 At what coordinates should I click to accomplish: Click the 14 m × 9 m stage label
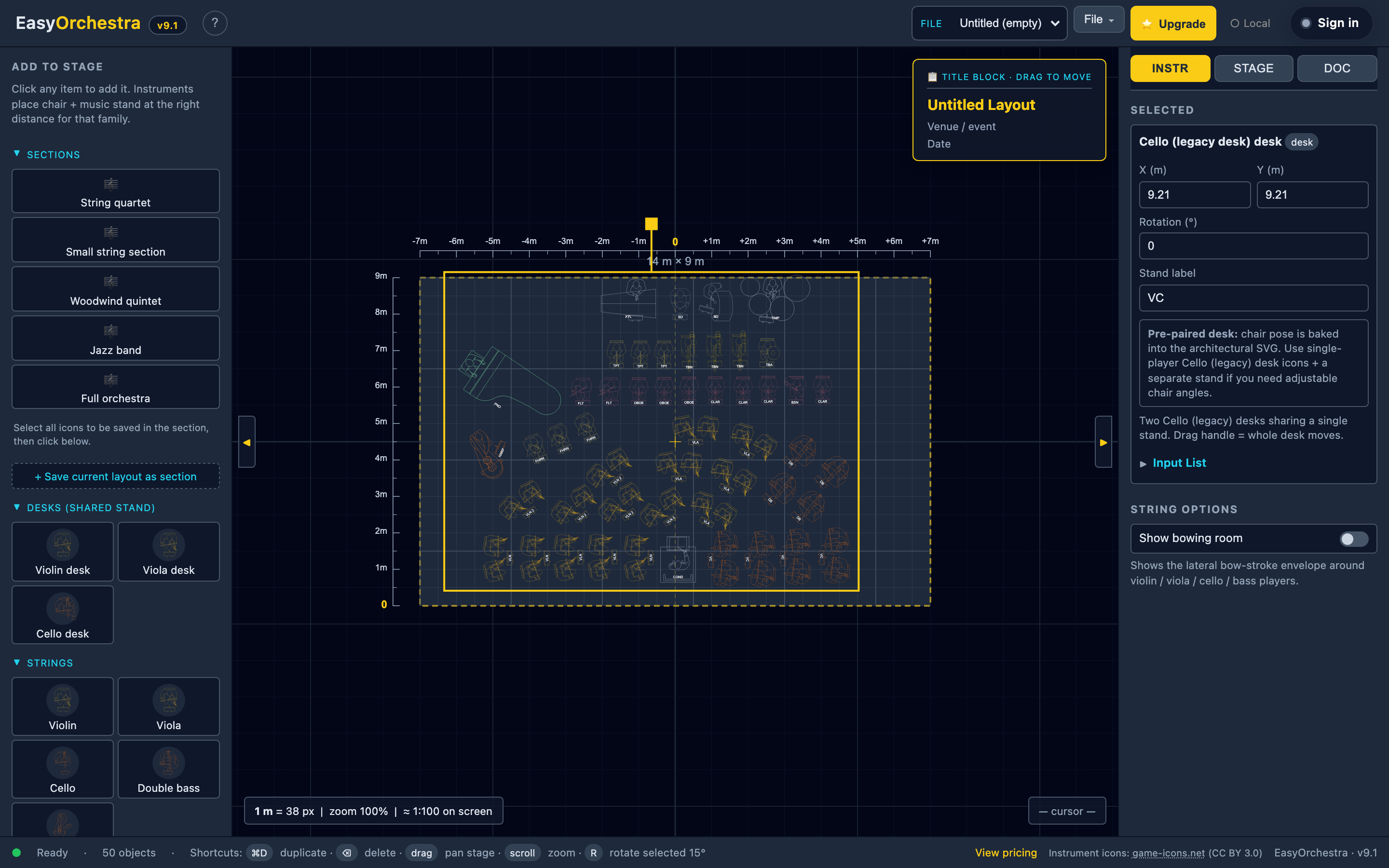coord(676,261)
